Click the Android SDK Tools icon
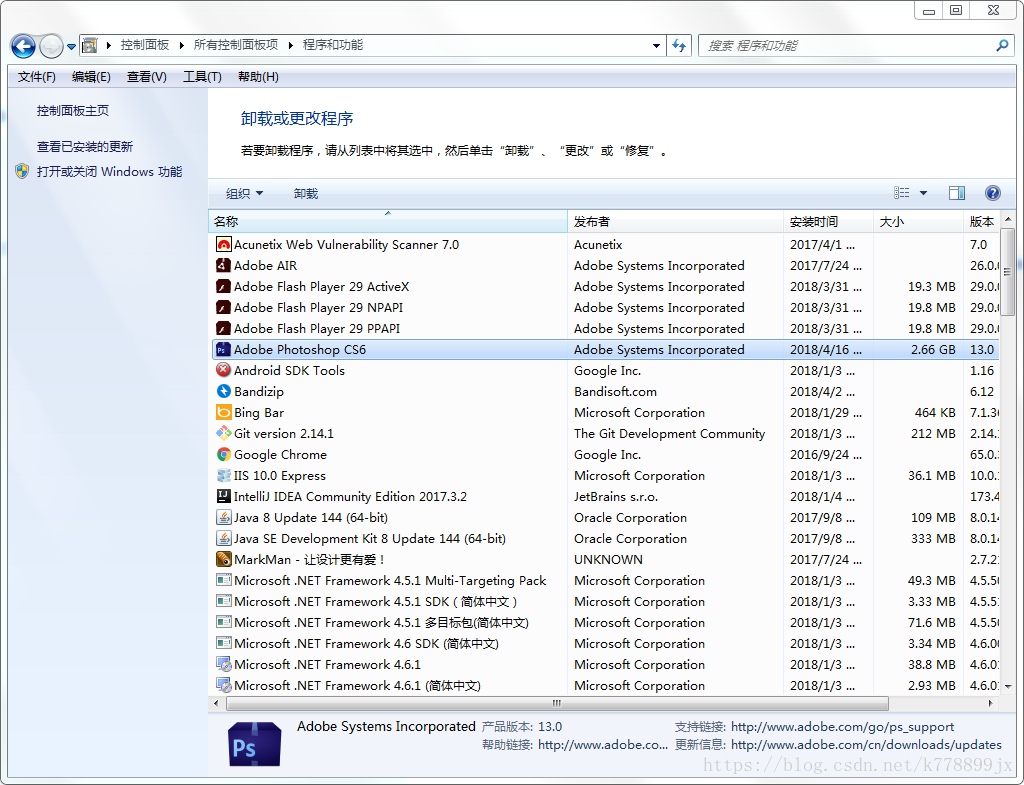This screenshot has width=1024, height=785. tap(223, 370)
